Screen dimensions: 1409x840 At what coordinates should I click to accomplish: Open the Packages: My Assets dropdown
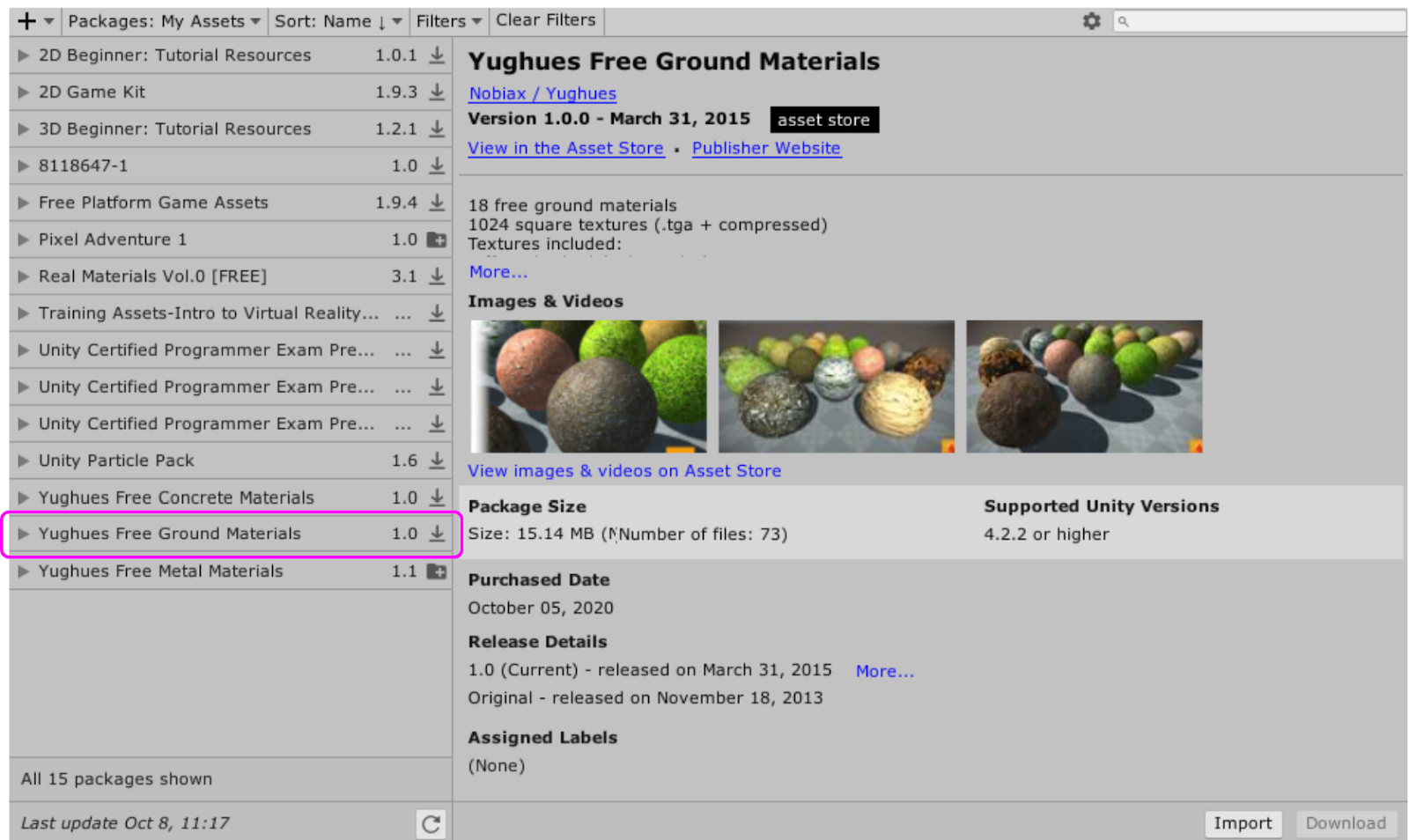(164, 21)
